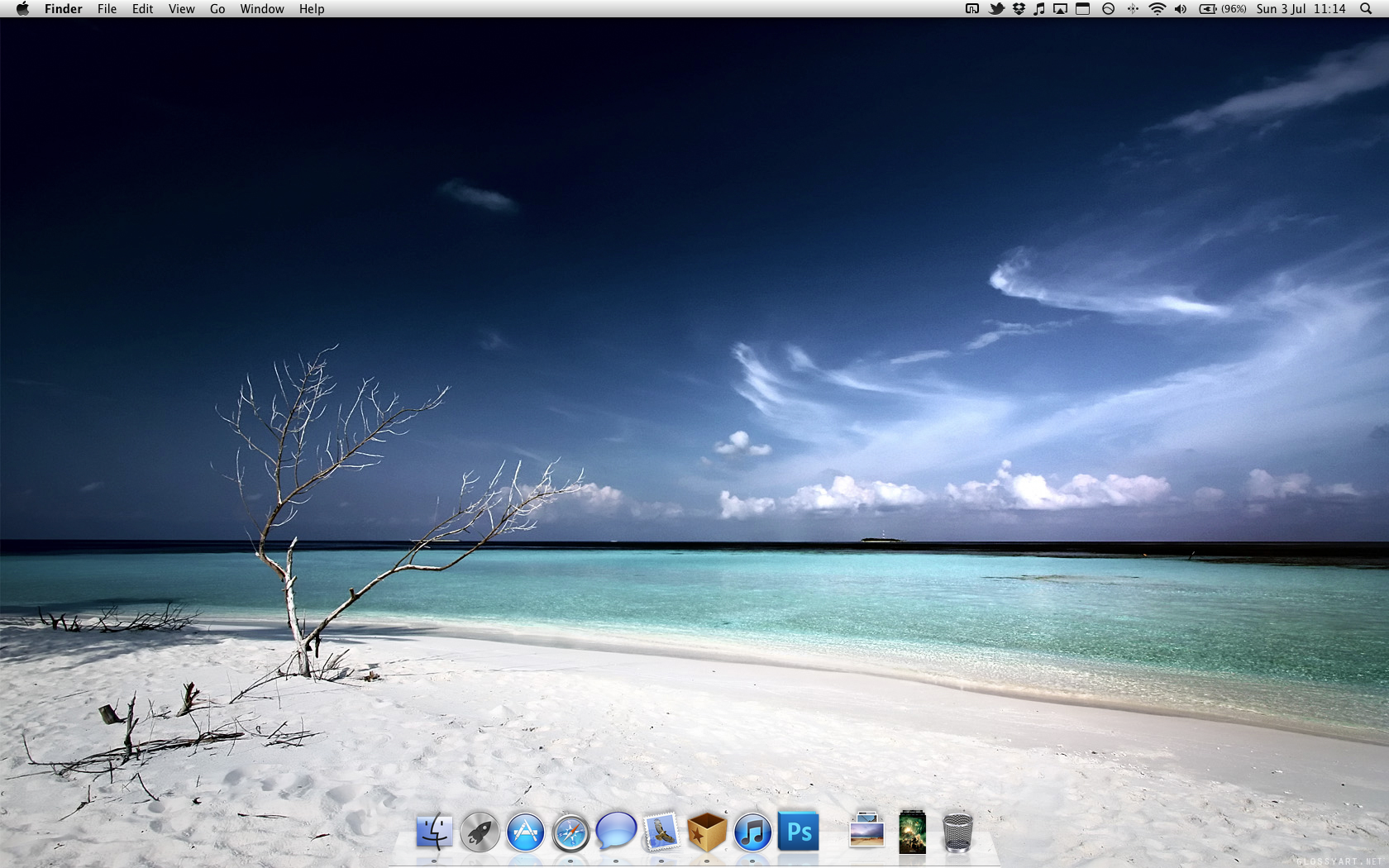
Task: Click the Apple menu logo
Action: [22, 8]
